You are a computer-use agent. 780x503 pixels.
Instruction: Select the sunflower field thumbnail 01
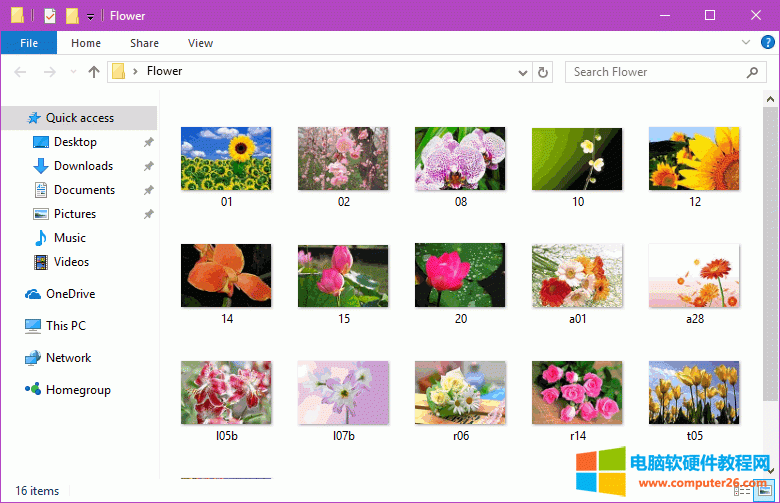226,158
